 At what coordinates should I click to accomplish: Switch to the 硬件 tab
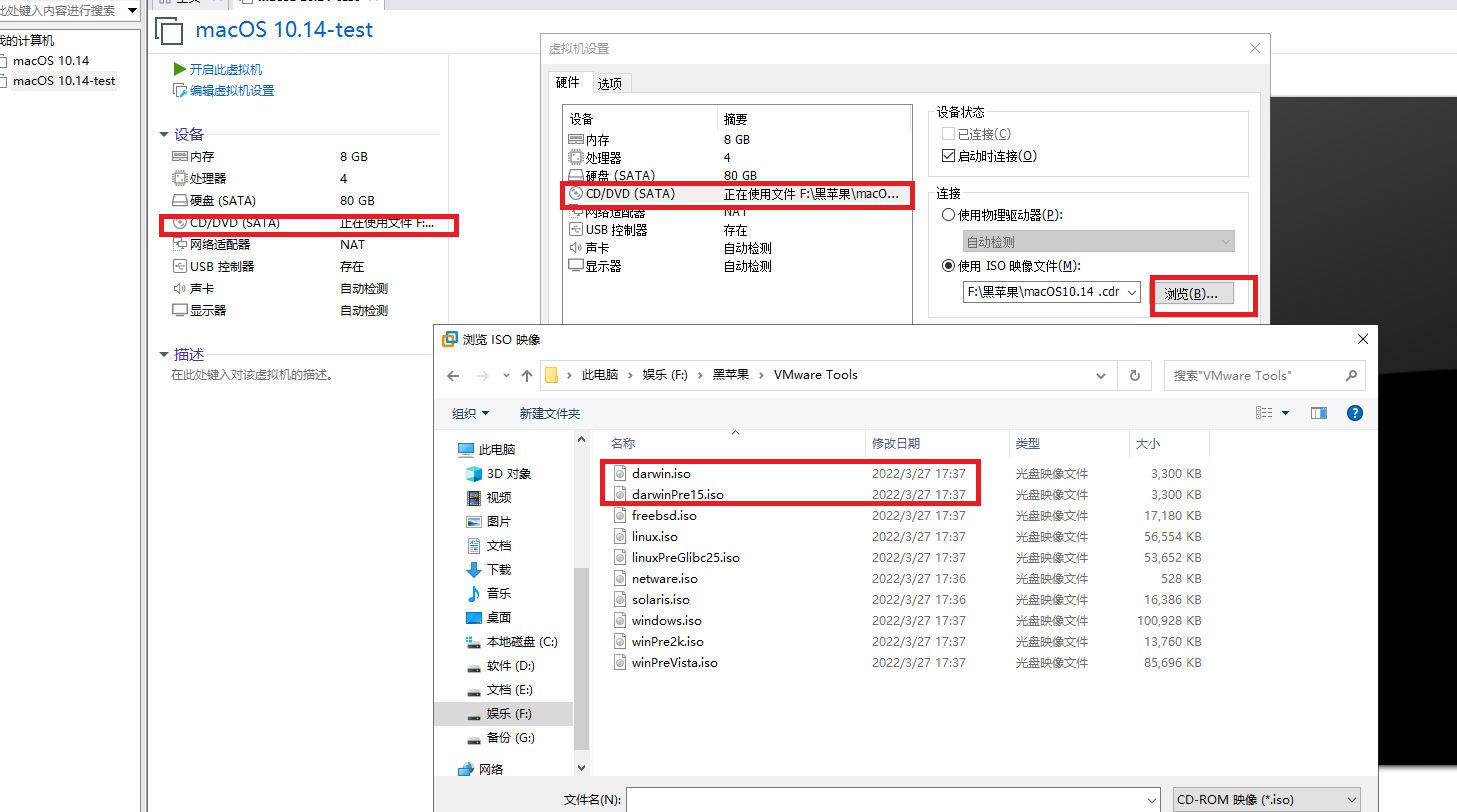click(567, 83)
